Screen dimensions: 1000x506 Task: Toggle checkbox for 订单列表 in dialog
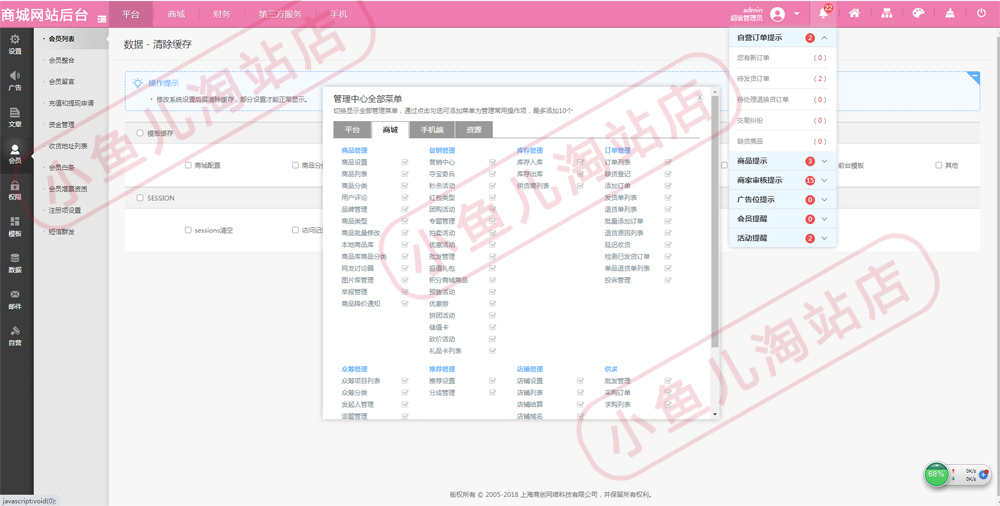pyautogui.click(x=668, y=162)
